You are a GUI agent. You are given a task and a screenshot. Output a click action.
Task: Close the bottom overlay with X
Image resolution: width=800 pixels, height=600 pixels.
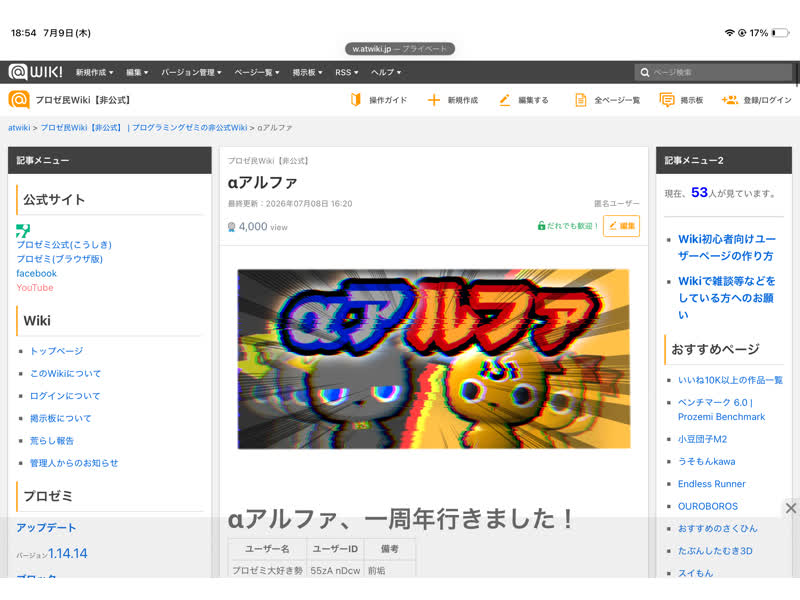791,508
